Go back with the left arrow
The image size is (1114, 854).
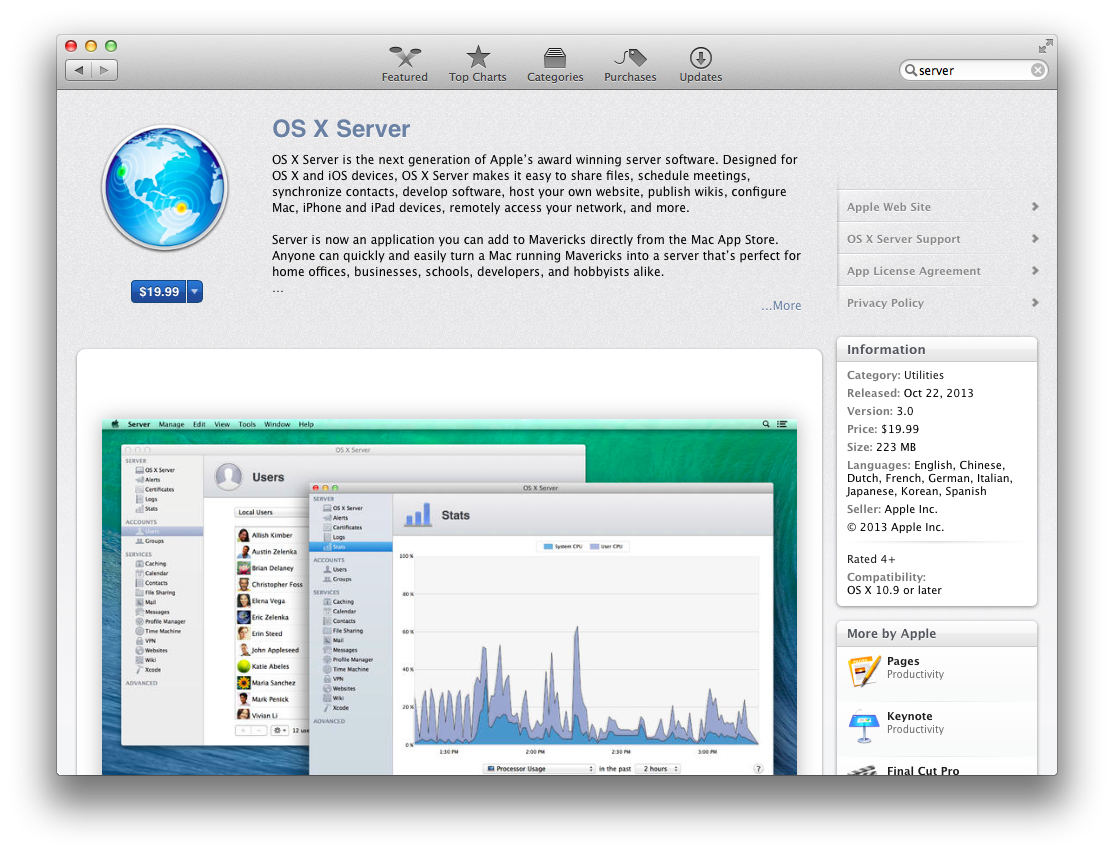pos(79,70)
